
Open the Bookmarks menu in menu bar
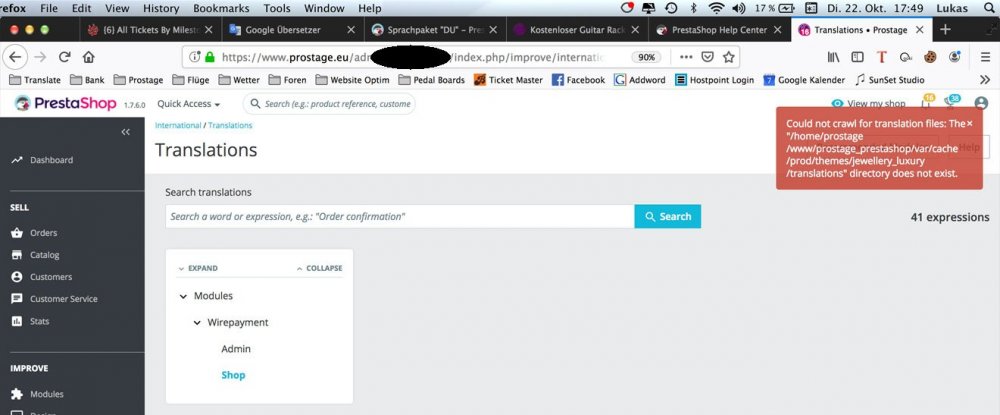pos(221,8)
